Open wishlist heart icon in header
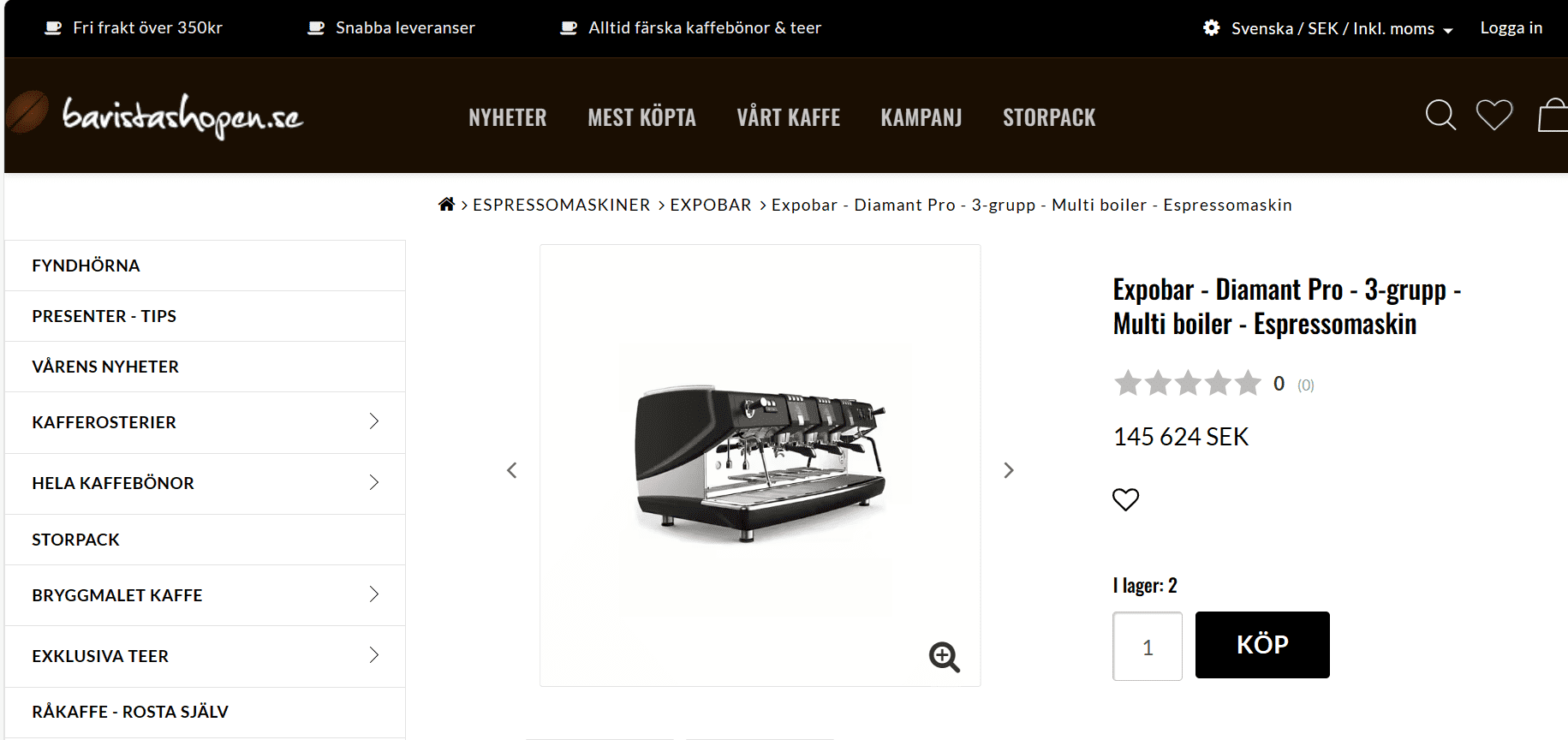The image size is (1568, 740). [1494, 115]
